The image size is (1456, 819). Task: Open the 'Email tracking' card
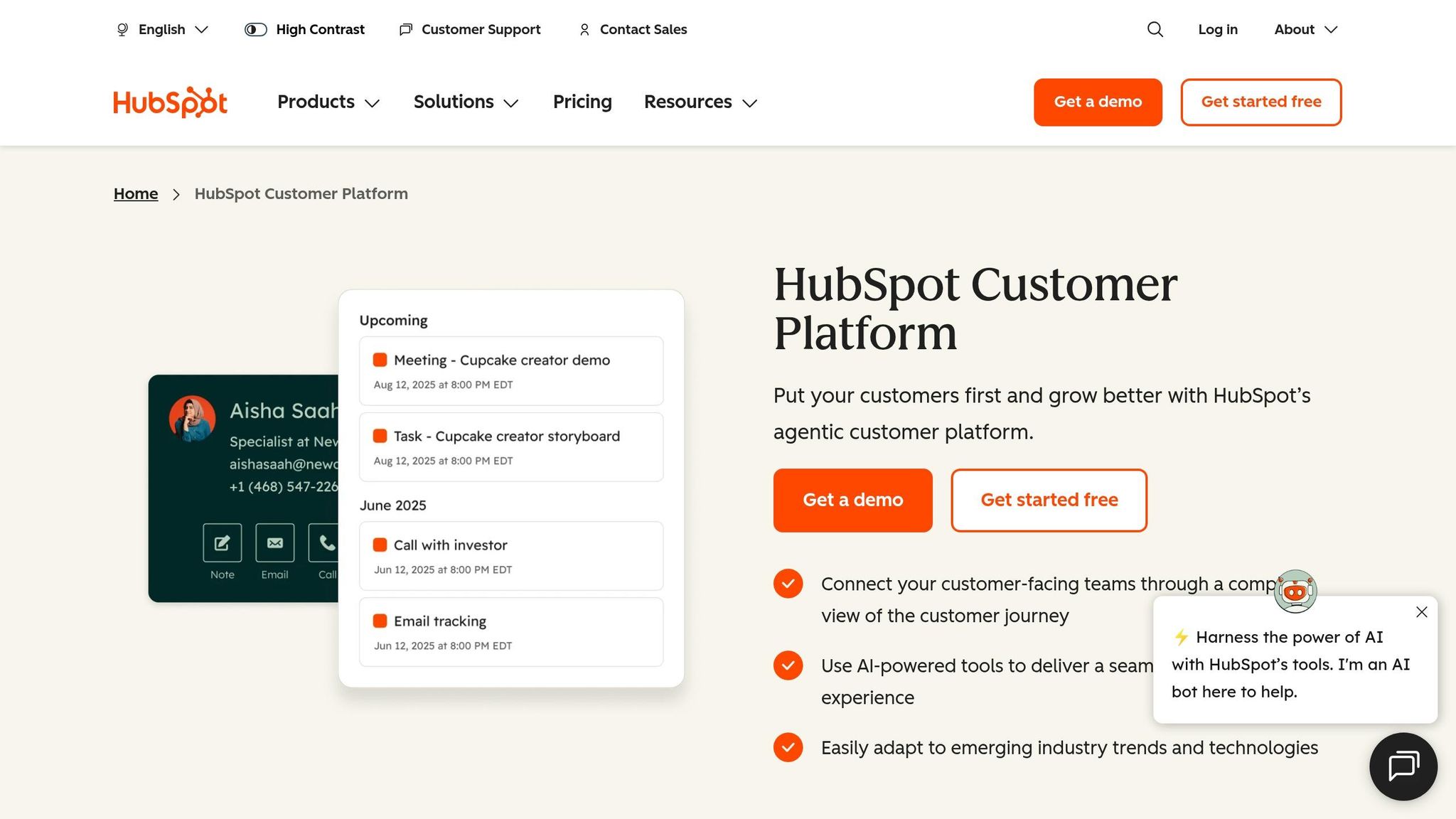pyautogui.click(x=511, y=632)
